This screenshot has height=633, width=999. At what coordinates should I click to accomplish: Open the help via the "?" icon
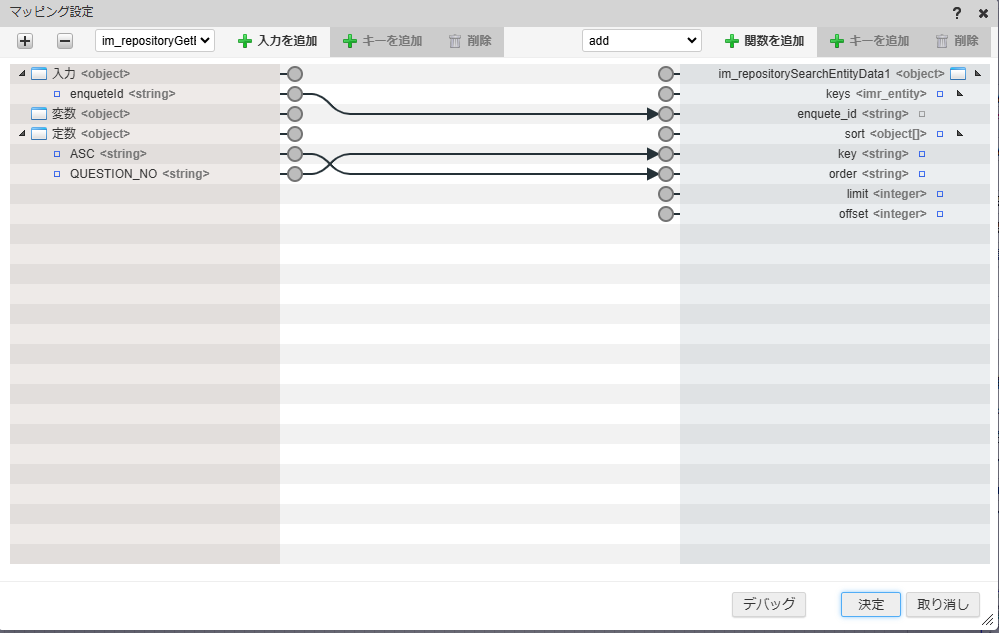[956, 14]
